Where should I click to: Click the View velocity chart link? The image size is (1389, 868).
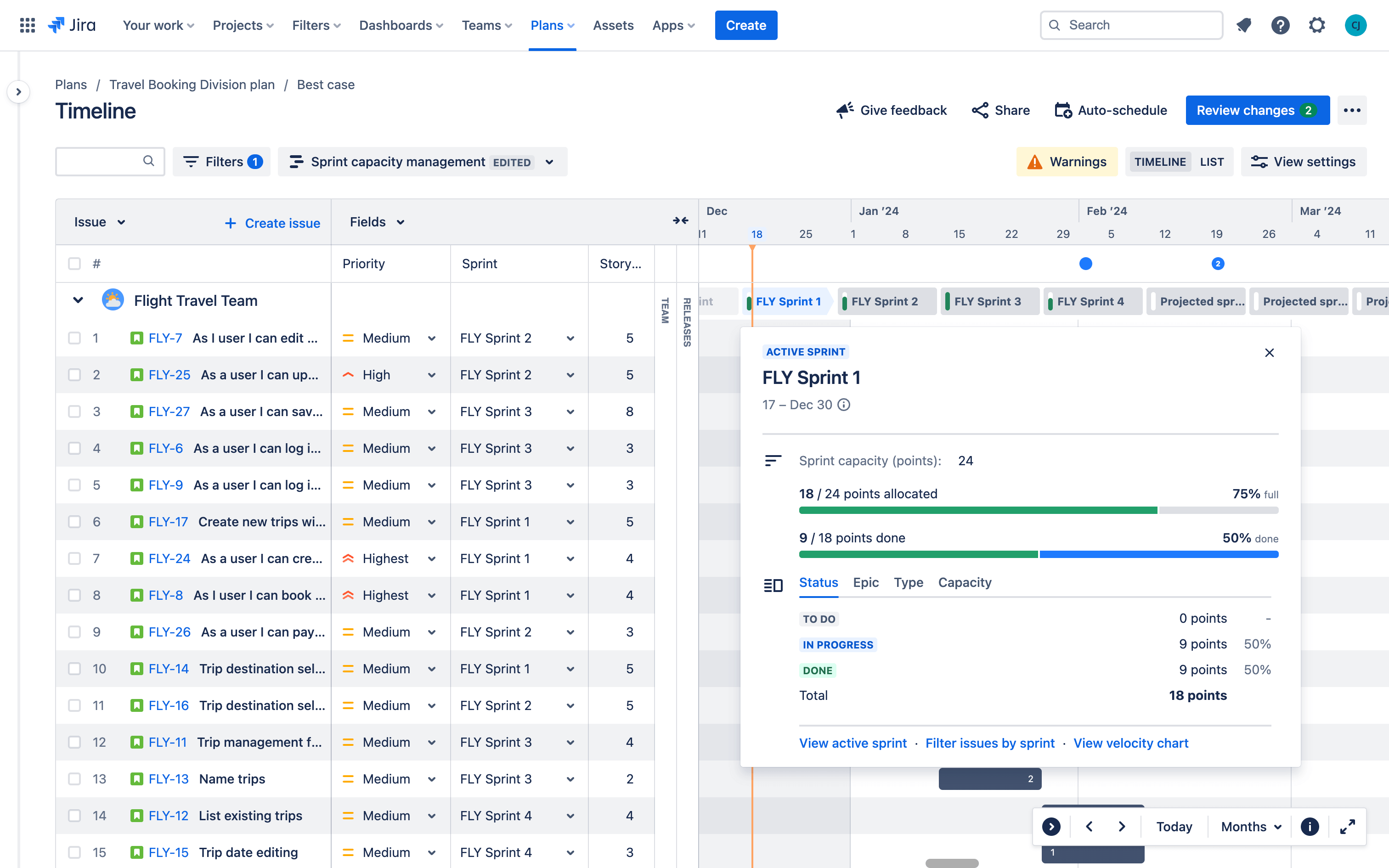point(1131,743)
